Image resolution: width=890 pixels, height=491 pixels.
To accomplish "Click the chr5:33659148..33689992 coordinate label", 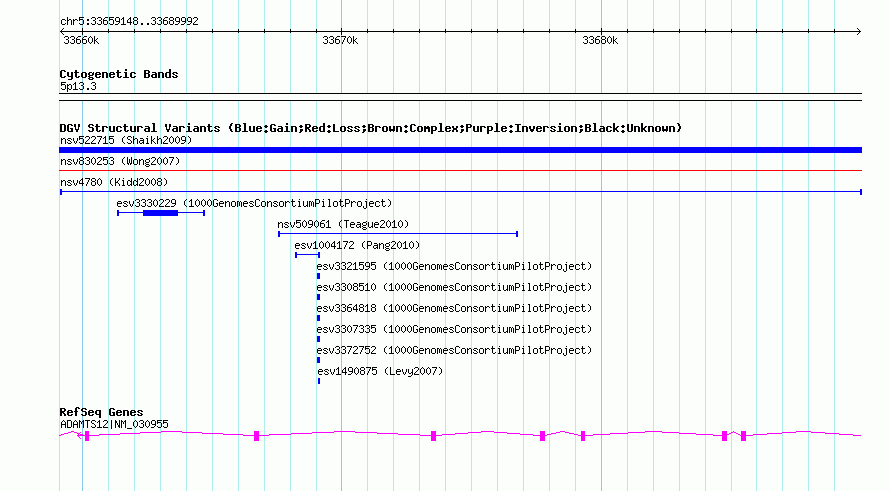I will click(x=129, y=22).
